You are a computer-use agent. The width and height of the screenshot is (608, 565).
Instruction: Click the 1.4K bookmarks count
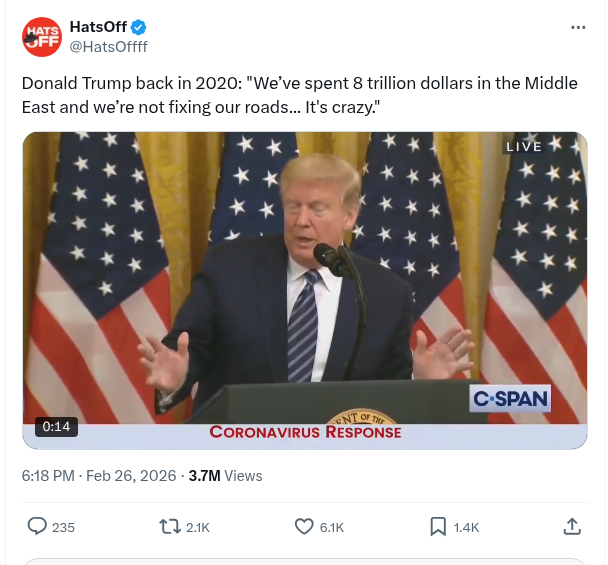[466, 528]
